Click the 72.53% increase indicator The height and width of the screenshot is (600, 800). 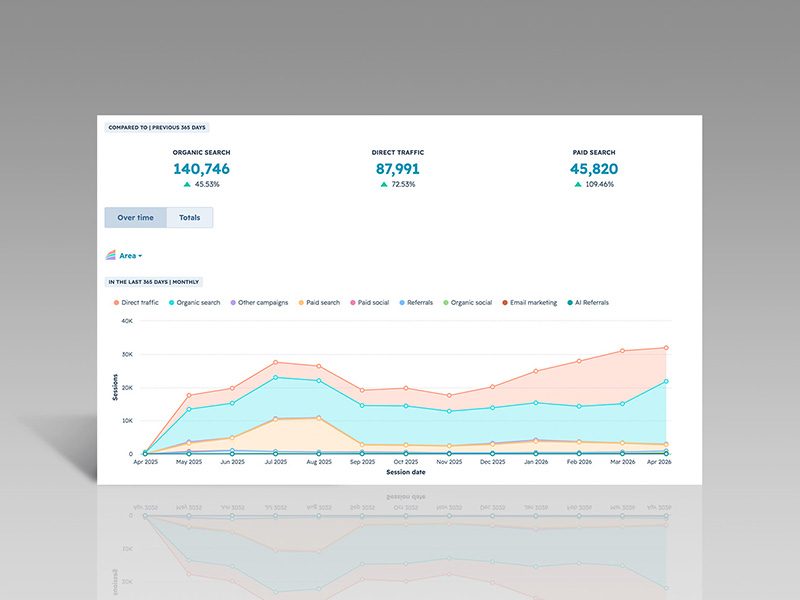398,184
